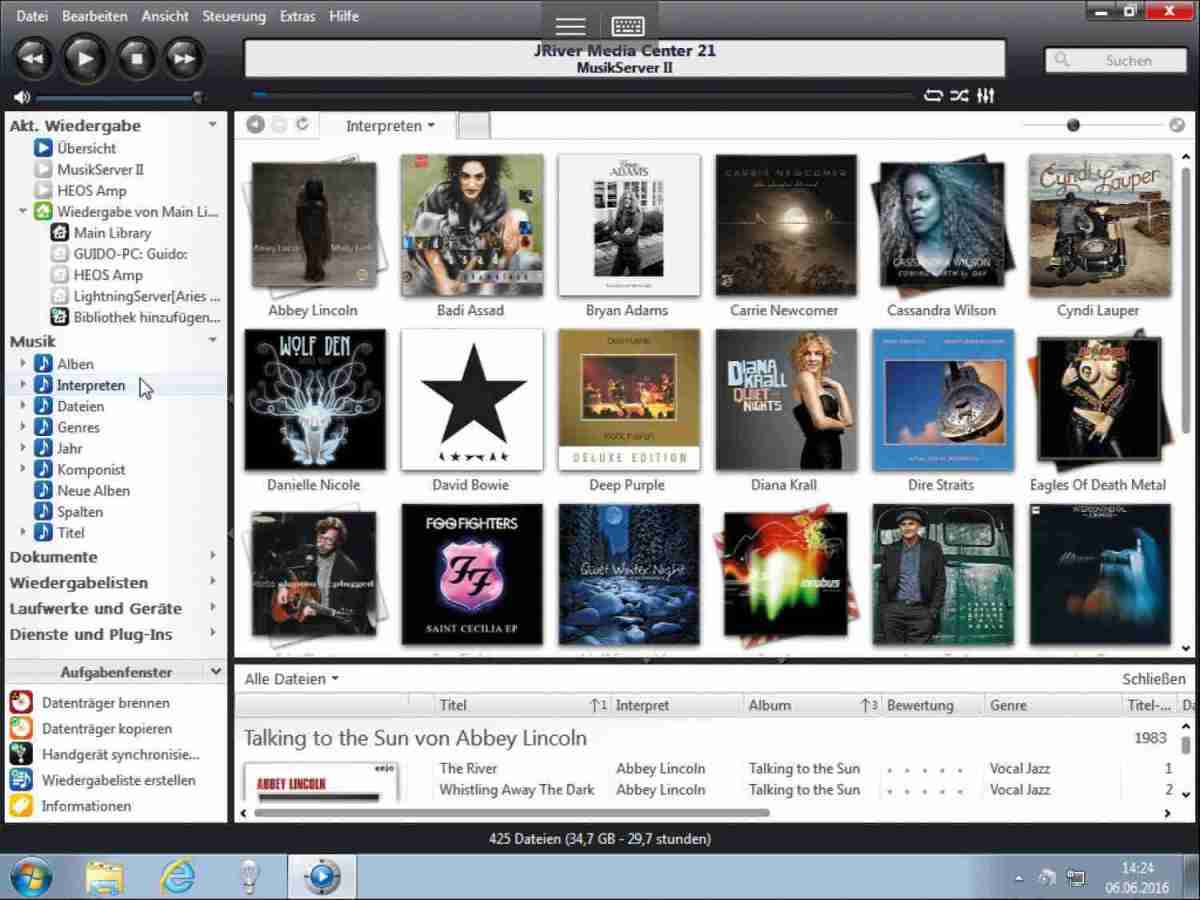Screen dimensions: 1200x900
Task: Expand the Jahr tree node
Action: (x=23, y=448)
